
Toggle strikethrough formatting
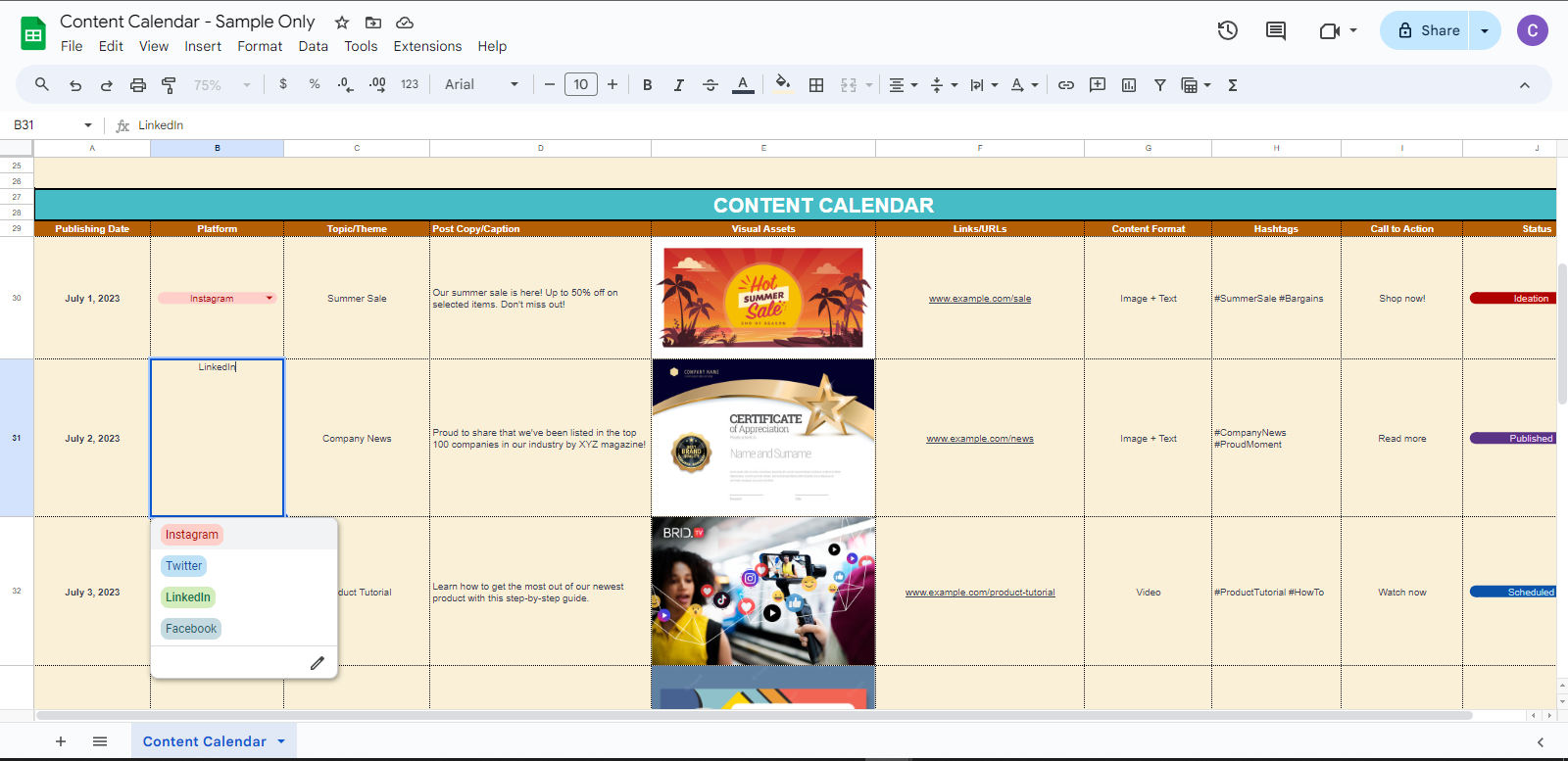[710, 85]
